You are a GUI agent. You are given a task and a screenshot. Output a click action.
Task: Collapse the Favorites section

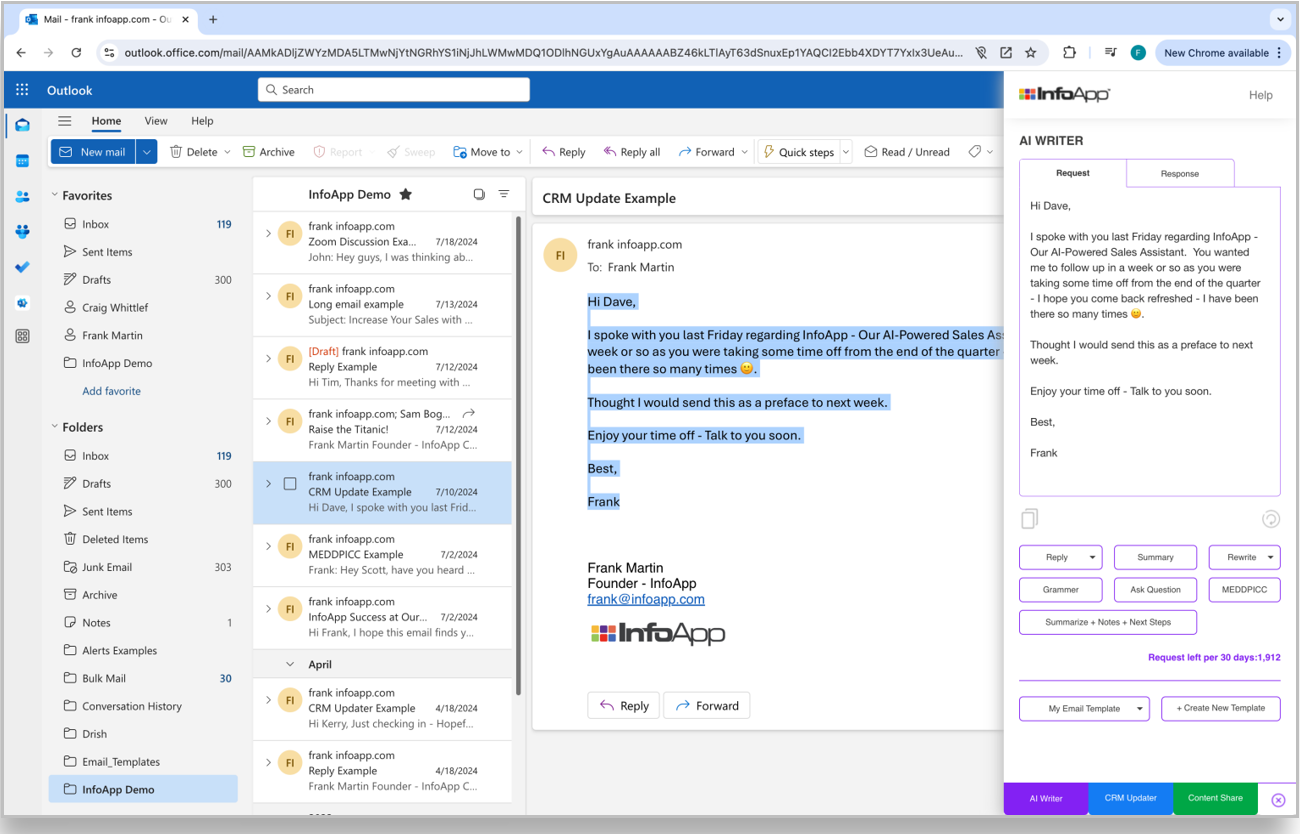(x=54, y=196)
